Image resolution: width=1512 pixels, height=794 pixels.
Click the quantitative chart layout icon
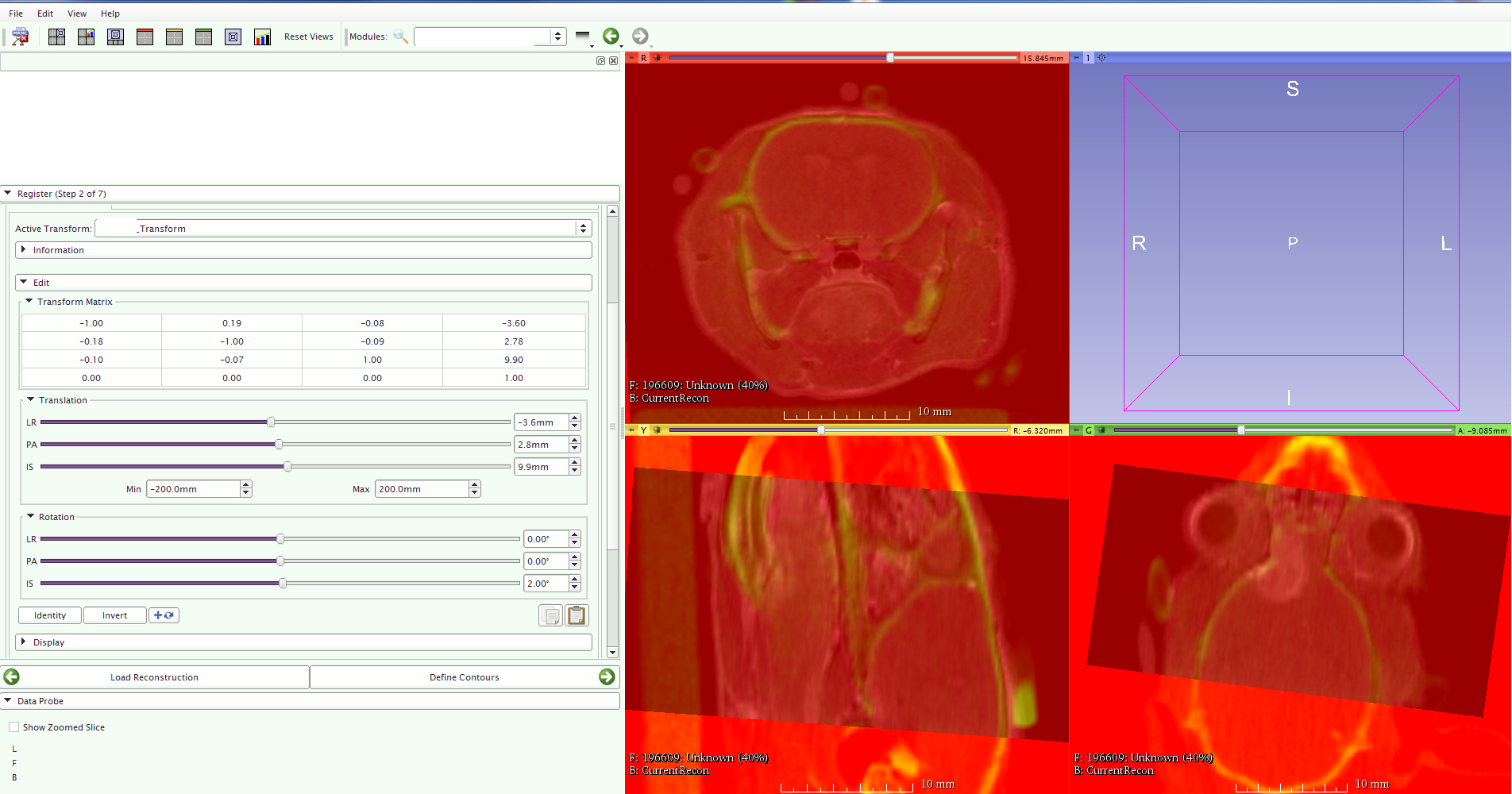click(262, 37)
